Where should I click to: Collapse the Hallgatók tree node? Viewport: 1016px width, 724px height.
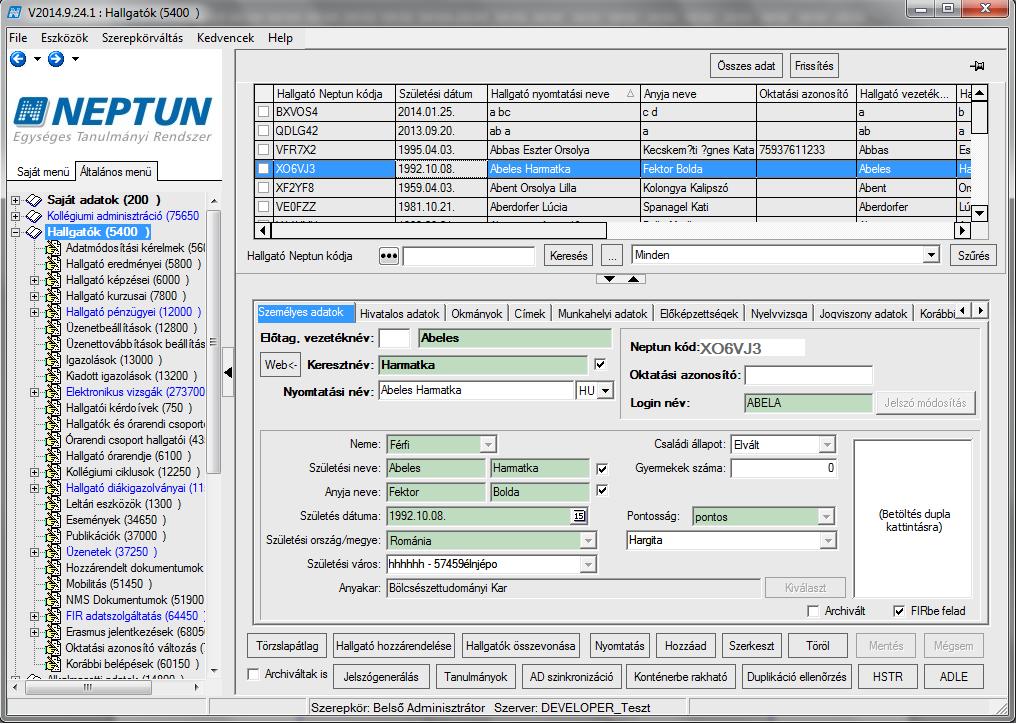(x=16, y=232)
